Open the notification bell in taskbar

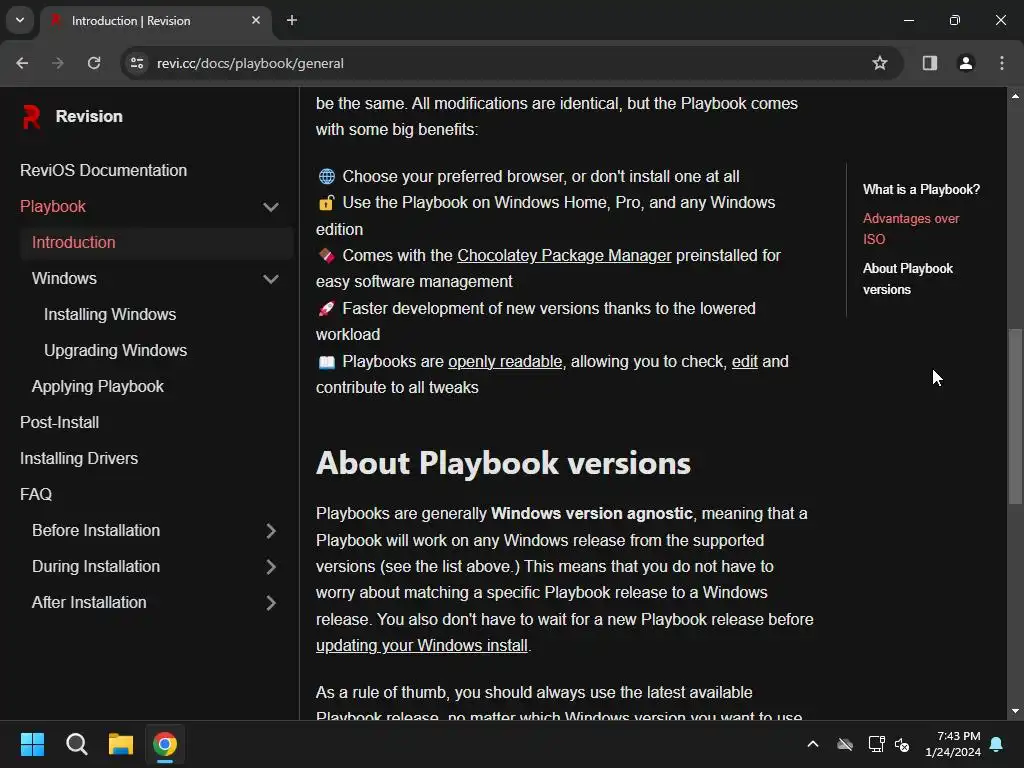click(997, 744)
